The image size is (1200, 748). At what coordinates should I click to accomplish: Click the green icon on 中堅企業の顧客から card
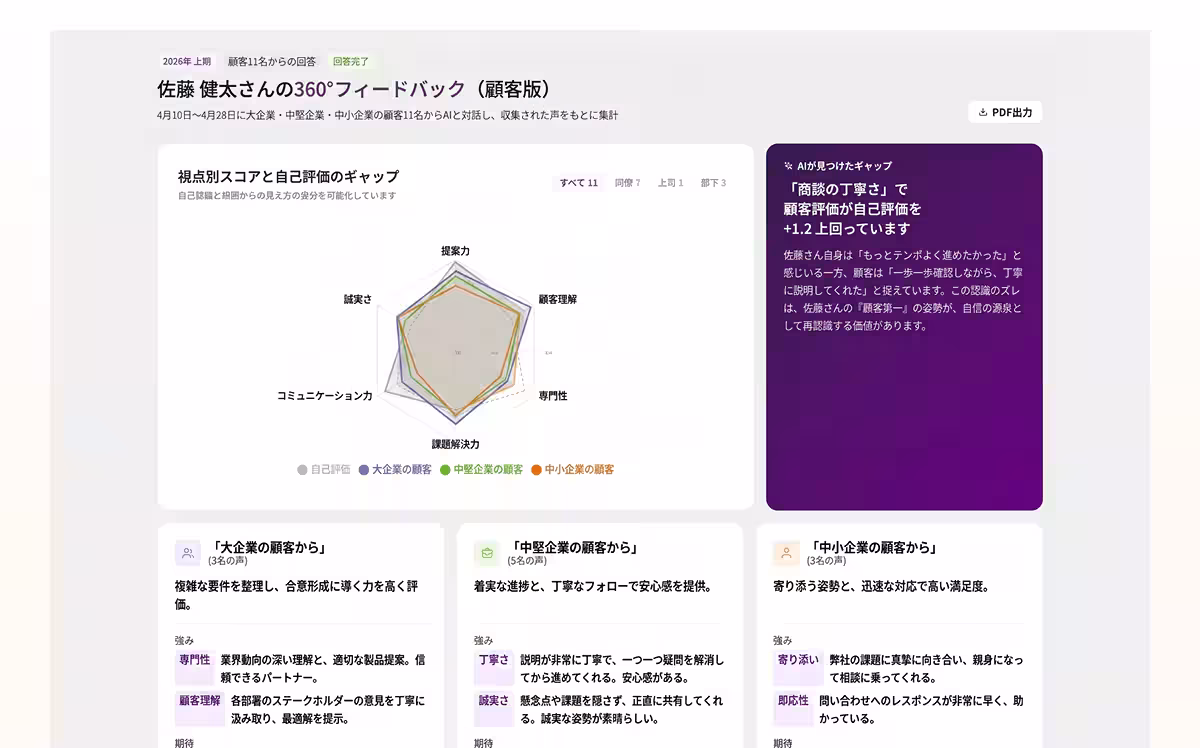point(487,553)
